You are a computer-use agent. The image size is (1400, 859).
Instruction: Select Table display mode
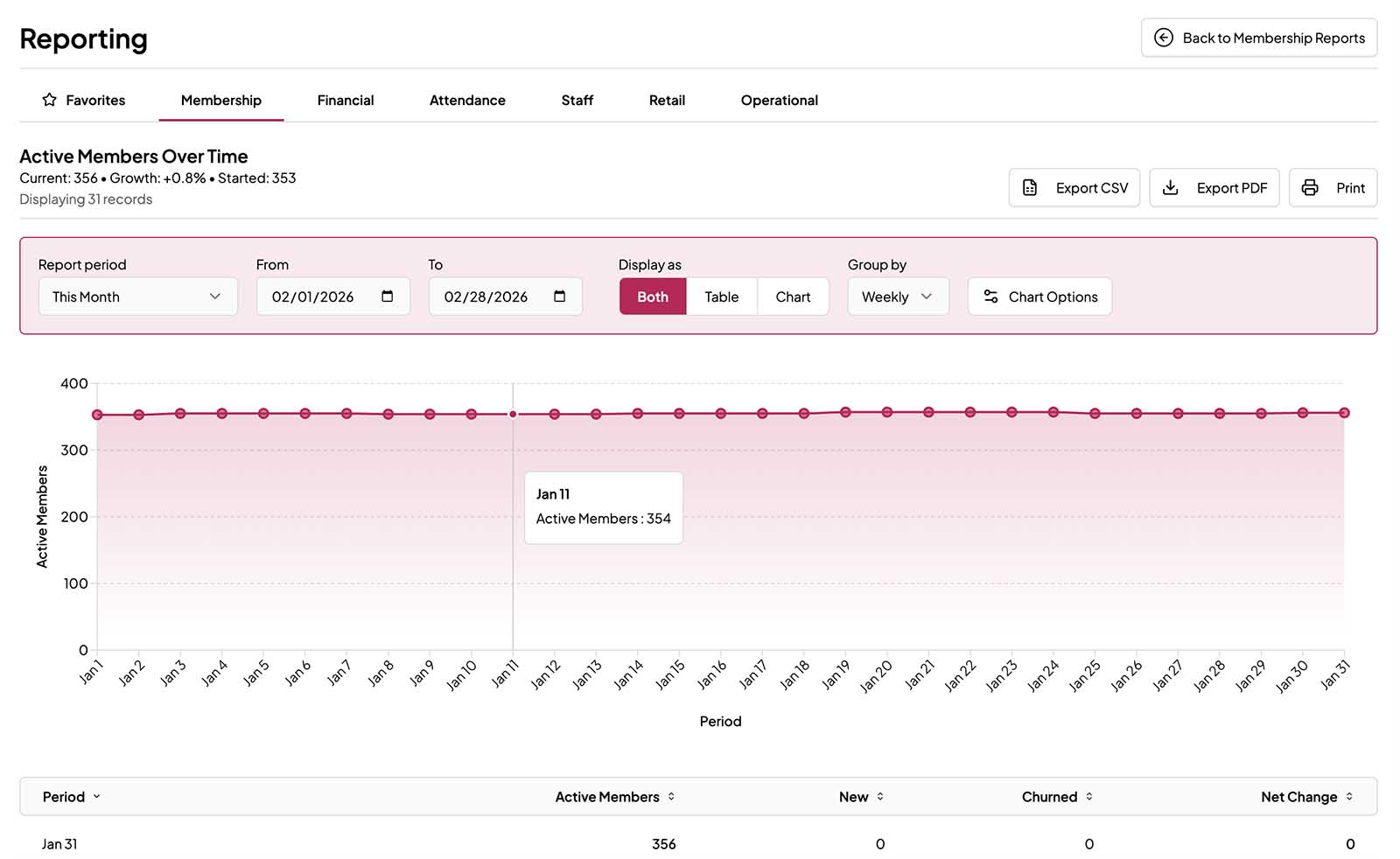point(721,297)
